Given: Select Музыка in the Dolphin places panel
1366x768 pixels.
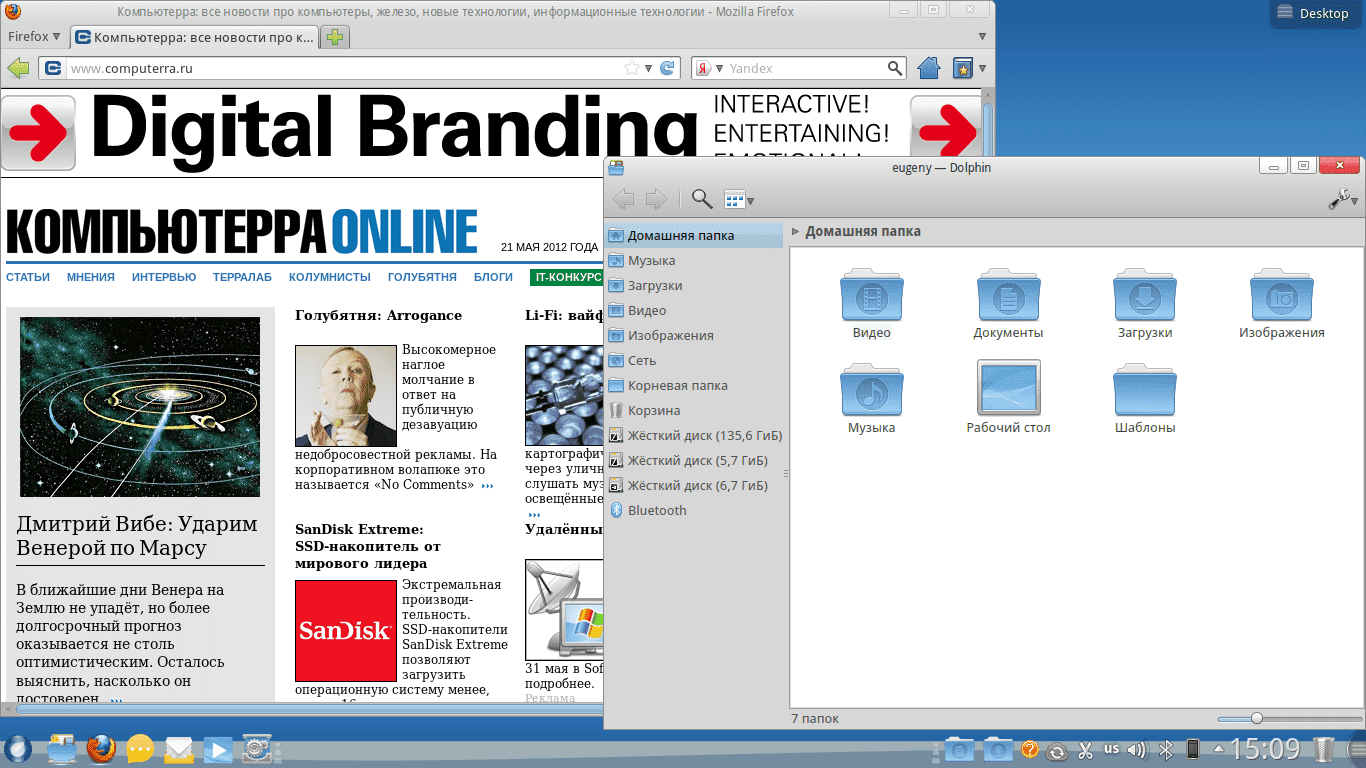Looking at the screenshot, I should click(694, 260).
